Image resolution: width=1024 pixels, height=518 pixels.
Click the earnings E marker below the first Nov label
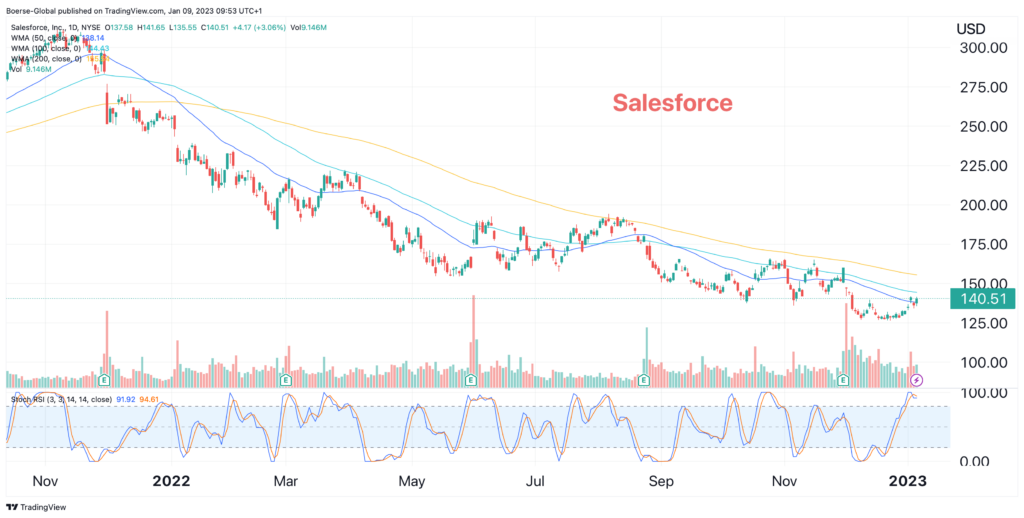point(103,380)
